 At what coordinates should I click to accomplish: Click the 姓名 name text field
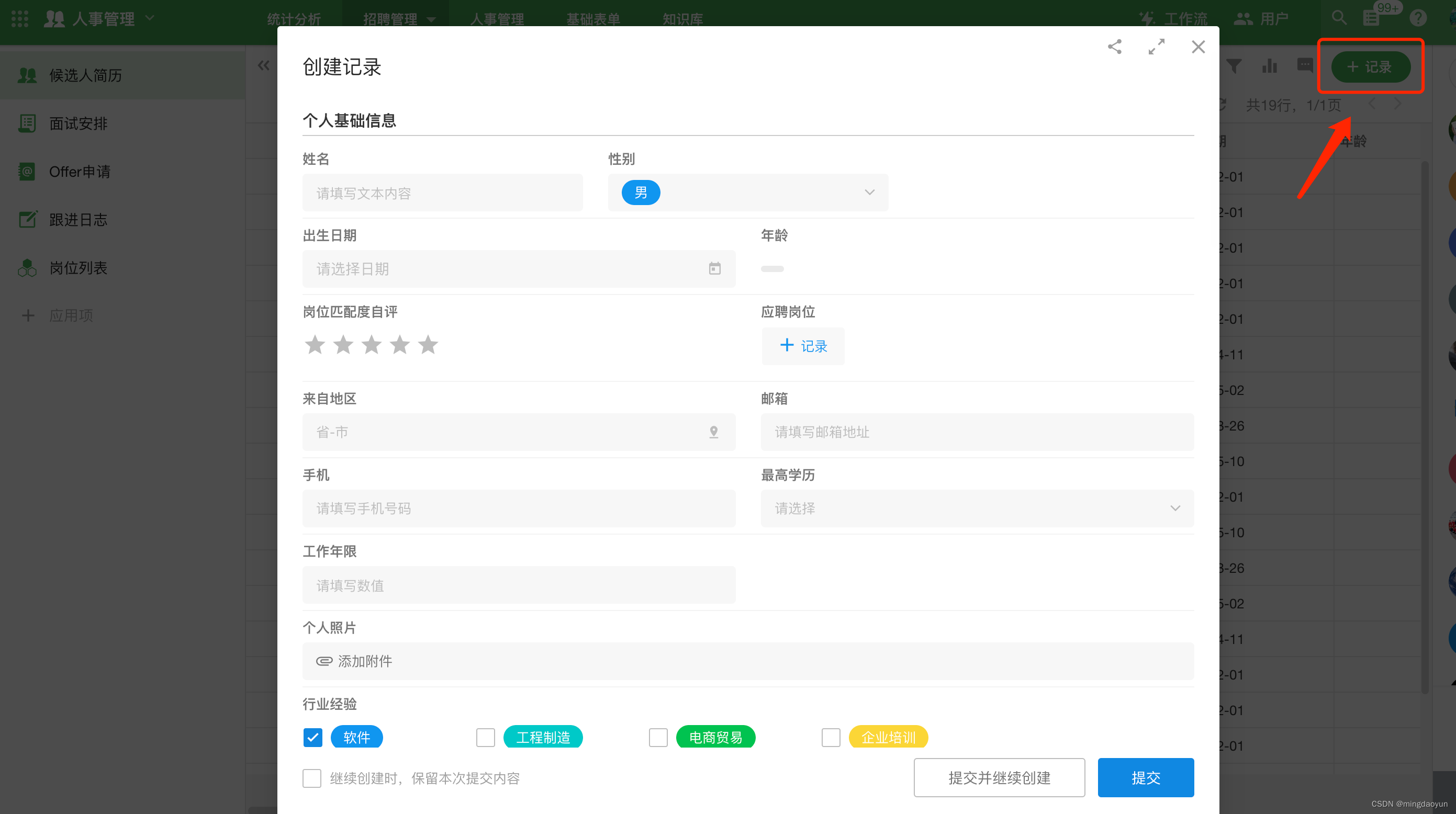coord(442,193)
